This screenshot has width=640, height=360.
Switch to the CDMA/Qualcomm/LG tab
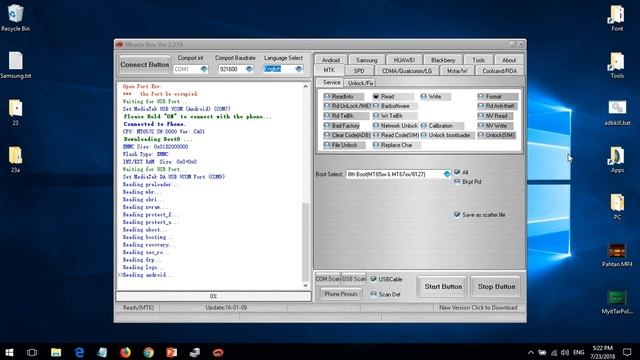(407, 71)
